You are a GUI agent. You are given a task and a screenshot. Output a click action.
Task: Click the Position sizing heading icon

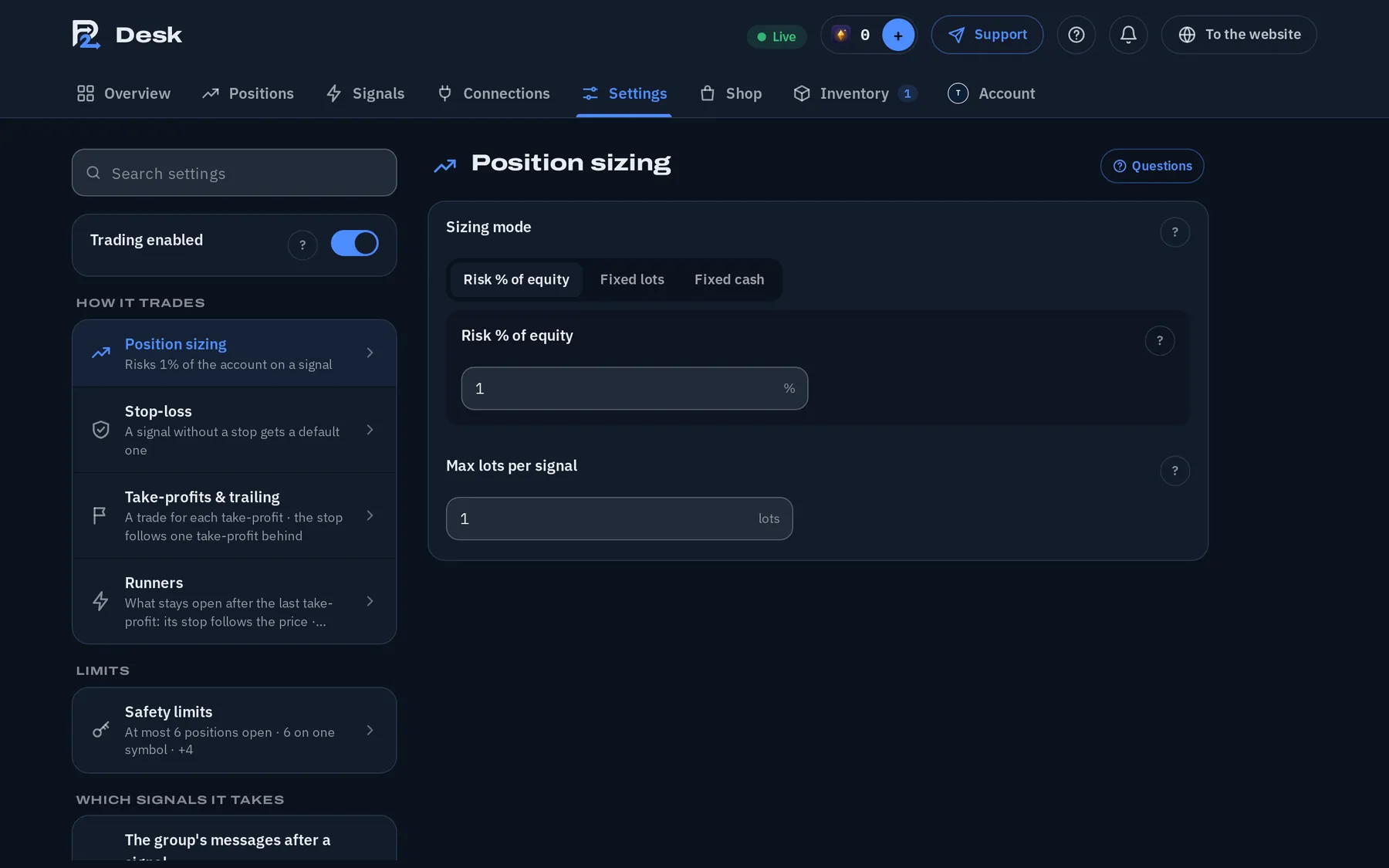tap(445, 165)
